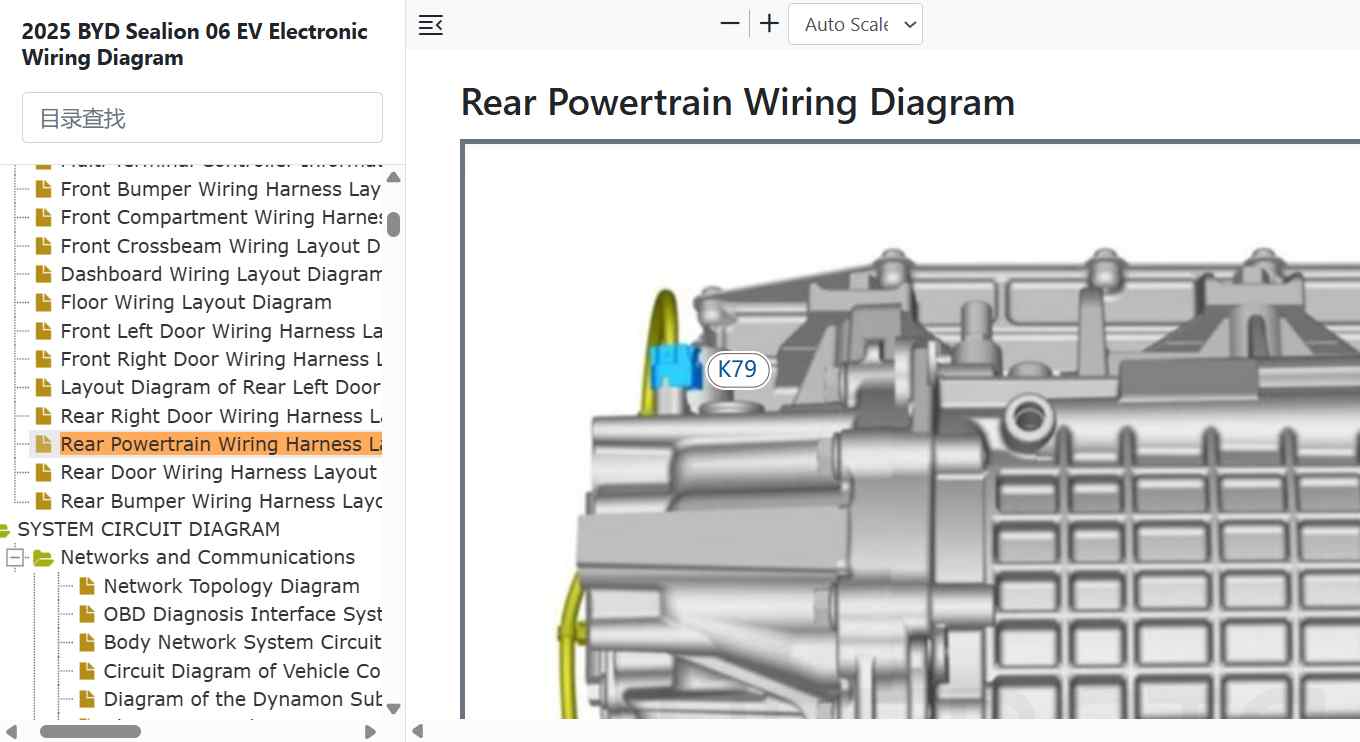
Task: Click the sidebar horizontal scrollbar thumb
Action: (x=90, y=731)
